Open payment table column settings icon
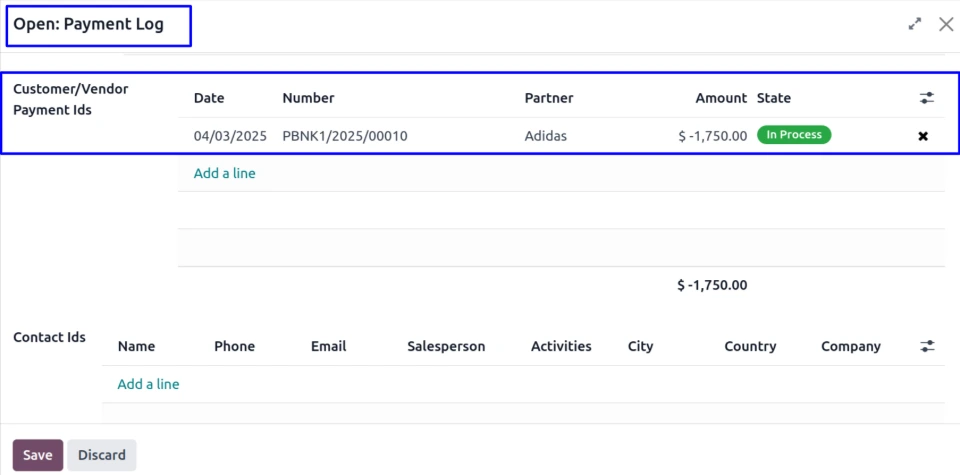960x475 pixels. click(927, 98)
